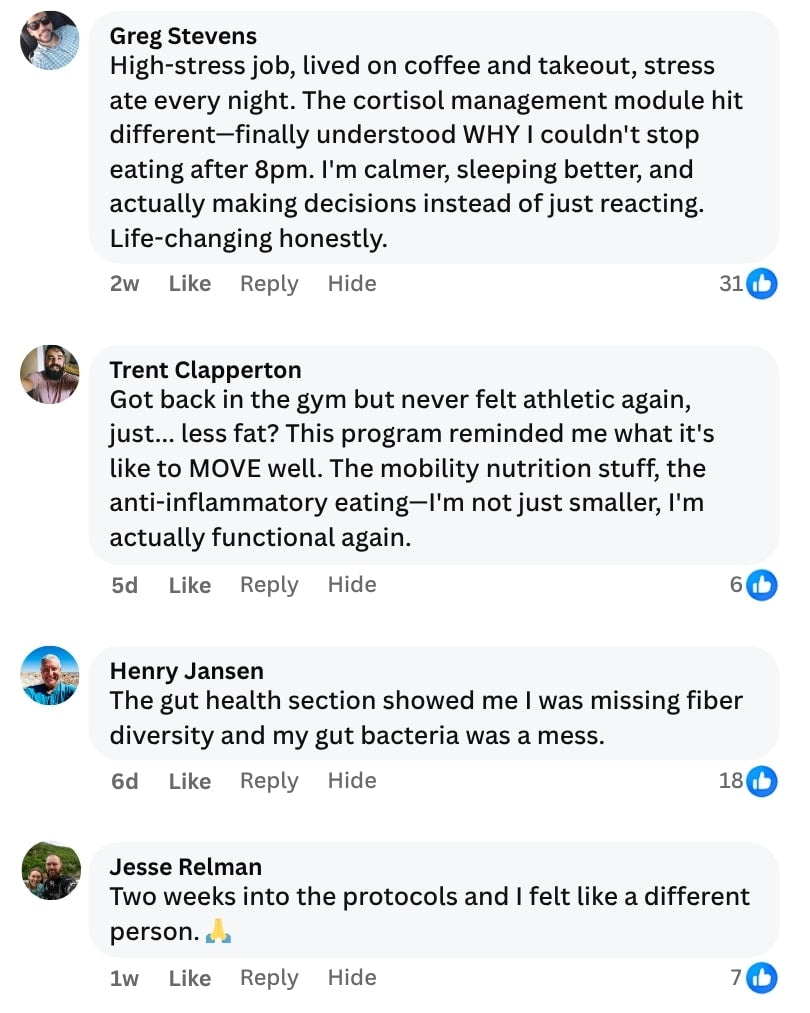Open Trent Clapperton's avatar
This screenshot has height=1013, width=810.
point(50,374)
